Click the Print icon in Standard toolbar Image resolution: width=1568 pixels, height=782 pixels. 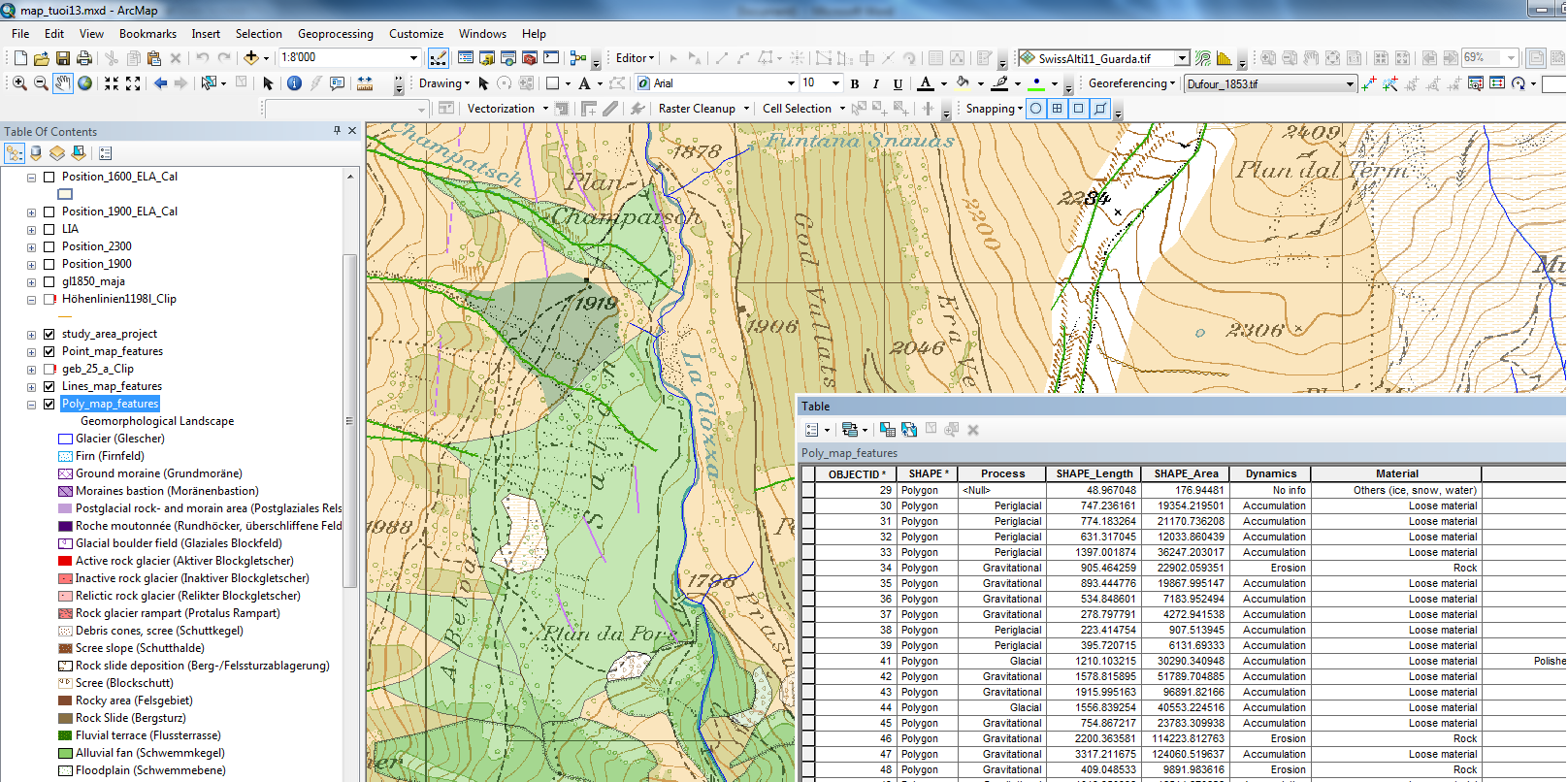coord(84,58)
